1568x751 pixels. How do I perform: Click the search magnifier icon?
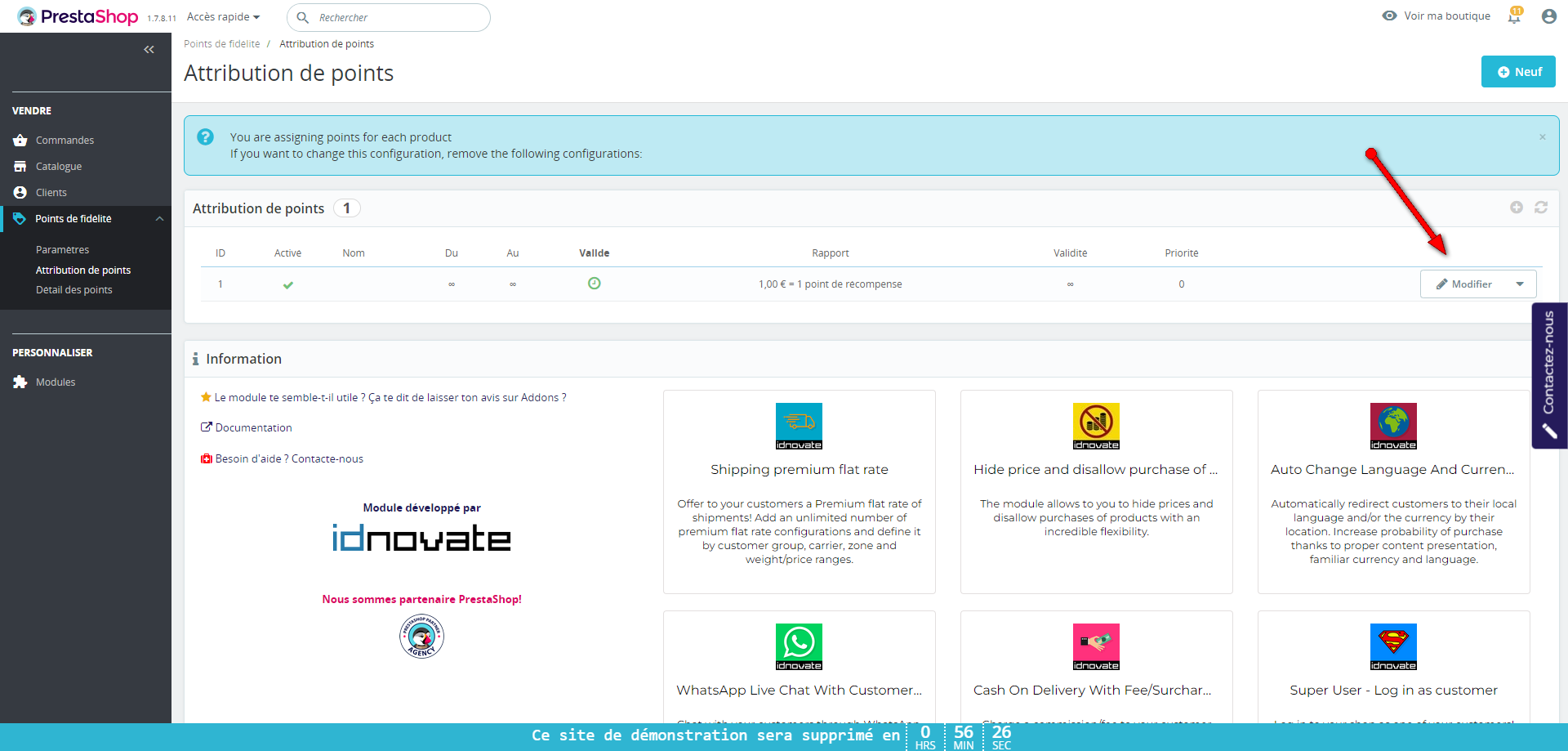302,17
